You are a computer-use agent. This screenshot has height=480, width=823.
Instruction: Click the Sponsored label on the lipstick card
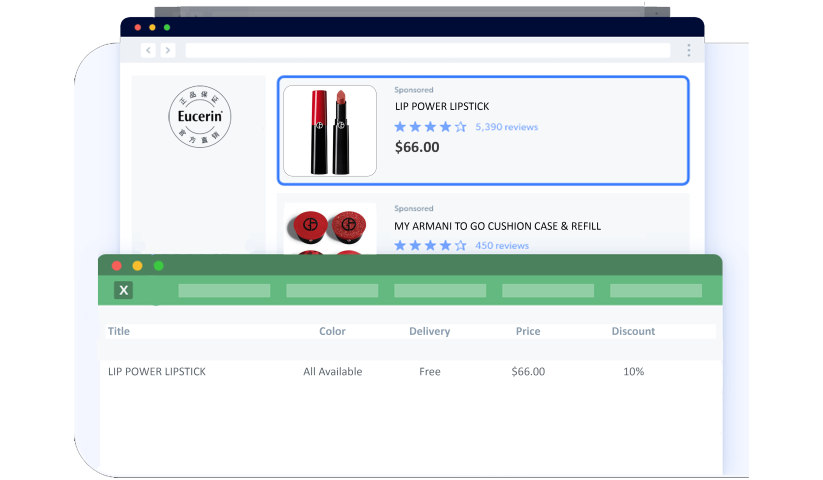point(414,90)
